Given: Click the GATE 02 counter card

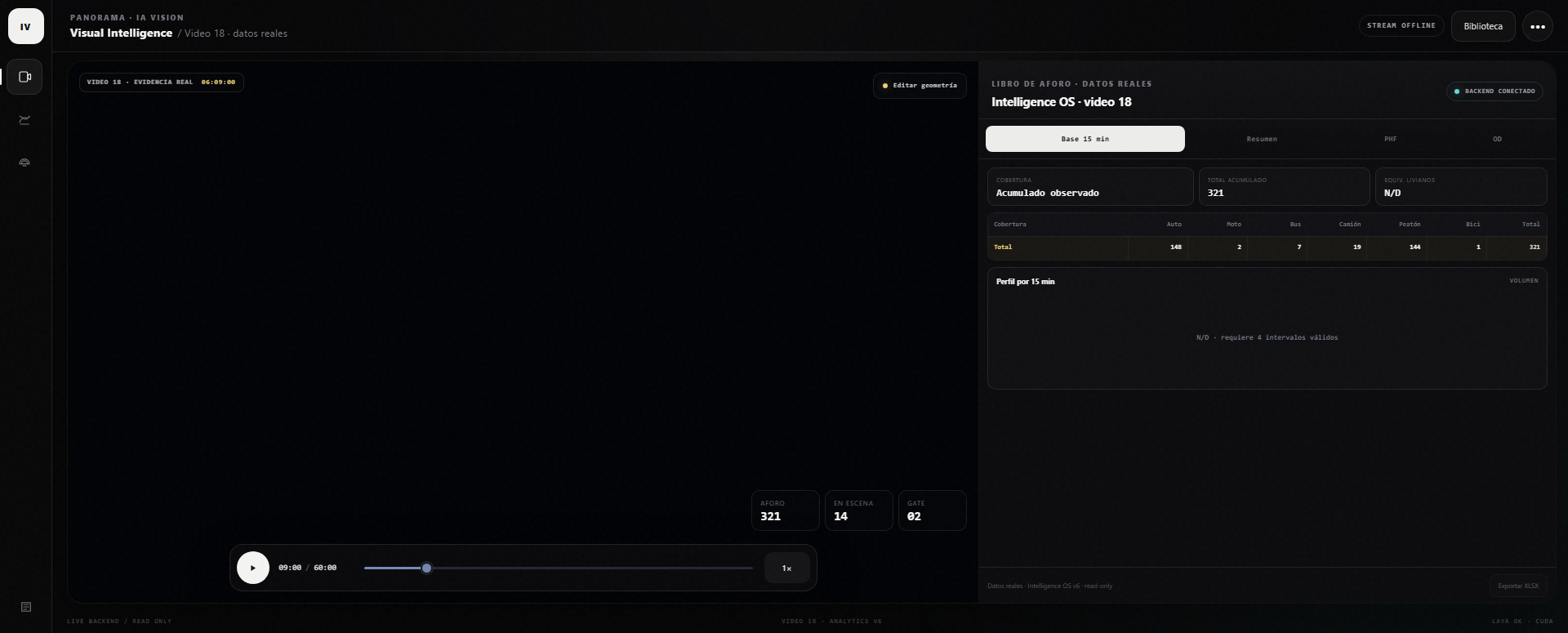Looking at the screenshot, I should point(932,510).
